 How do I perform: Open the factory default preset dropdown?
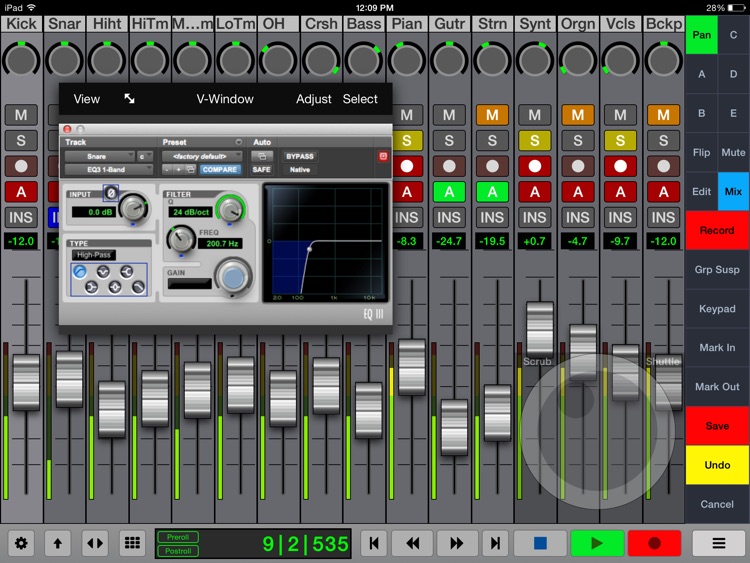pyautogui.click(x=202, y=156)
